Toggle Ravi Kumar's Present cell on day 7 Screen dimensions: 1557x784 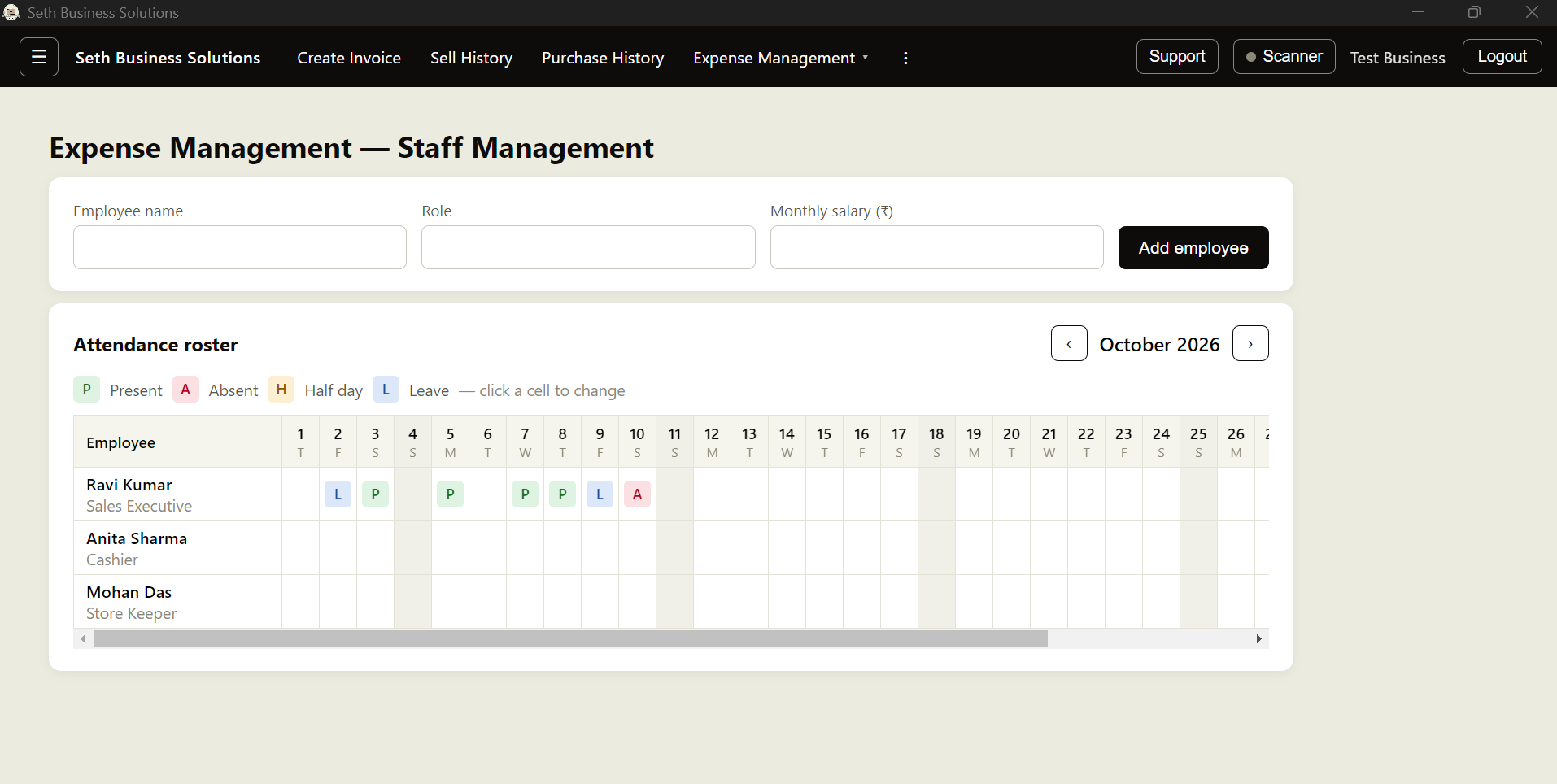(525, 494)
